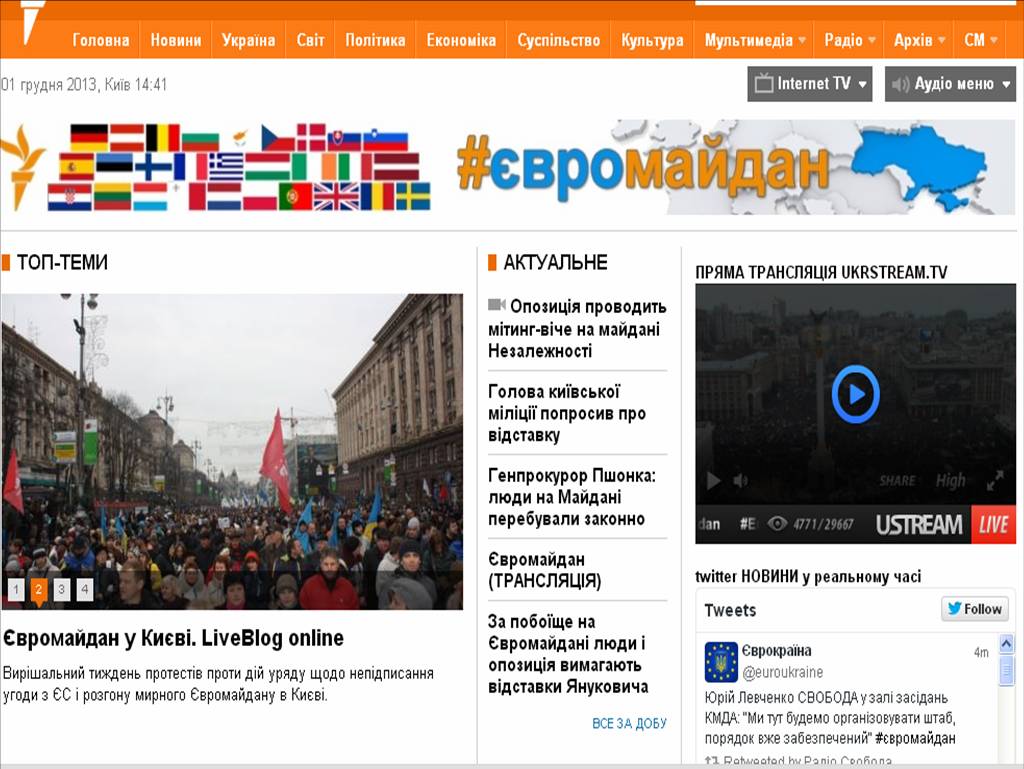Screen dimensions: 1024x769
Task: Go to Новини section
Action: [x=176, y=40]
